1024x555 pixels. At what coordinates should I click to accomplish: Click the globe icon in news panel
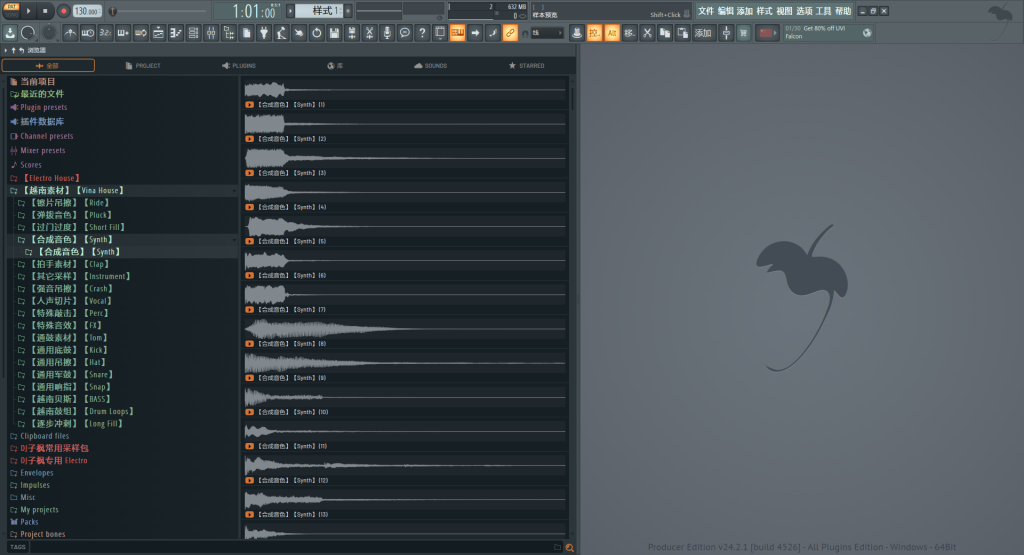tap(867, 33)
